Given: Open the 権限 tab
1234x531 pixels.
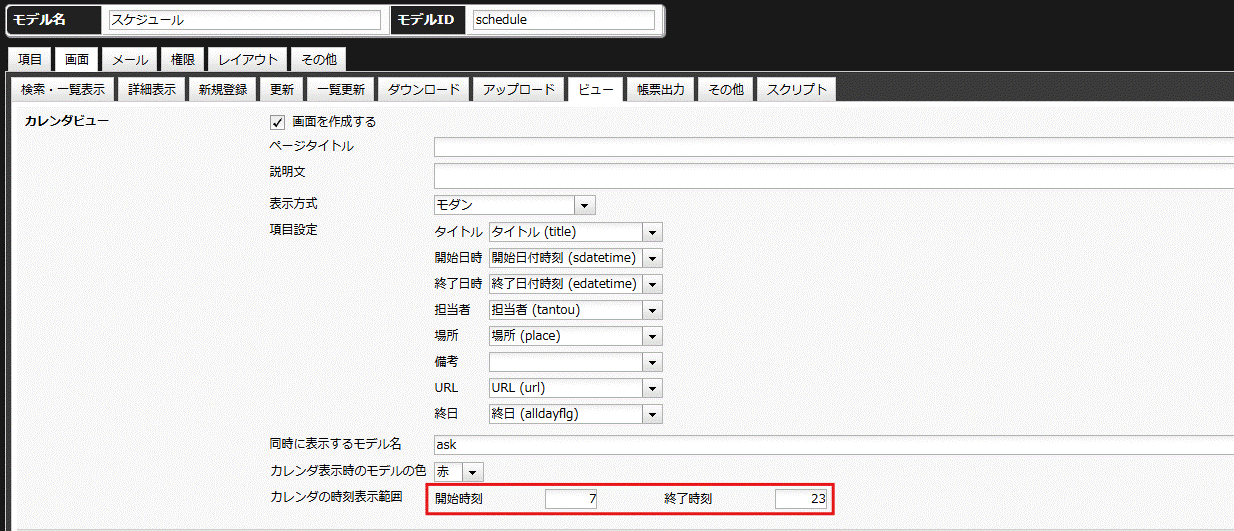Looking at the screenshot, I should tap(183, 60).
